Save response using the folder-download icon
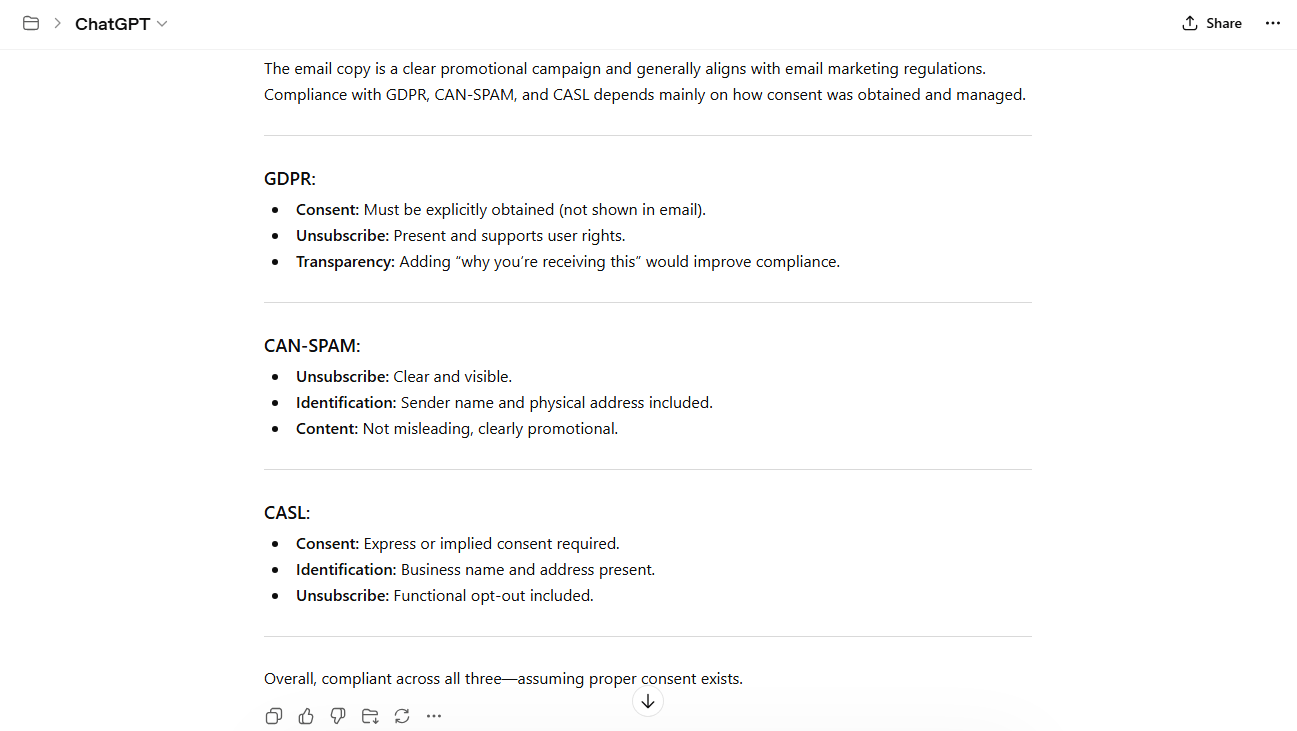The image size is (1297, 731). 370,716
